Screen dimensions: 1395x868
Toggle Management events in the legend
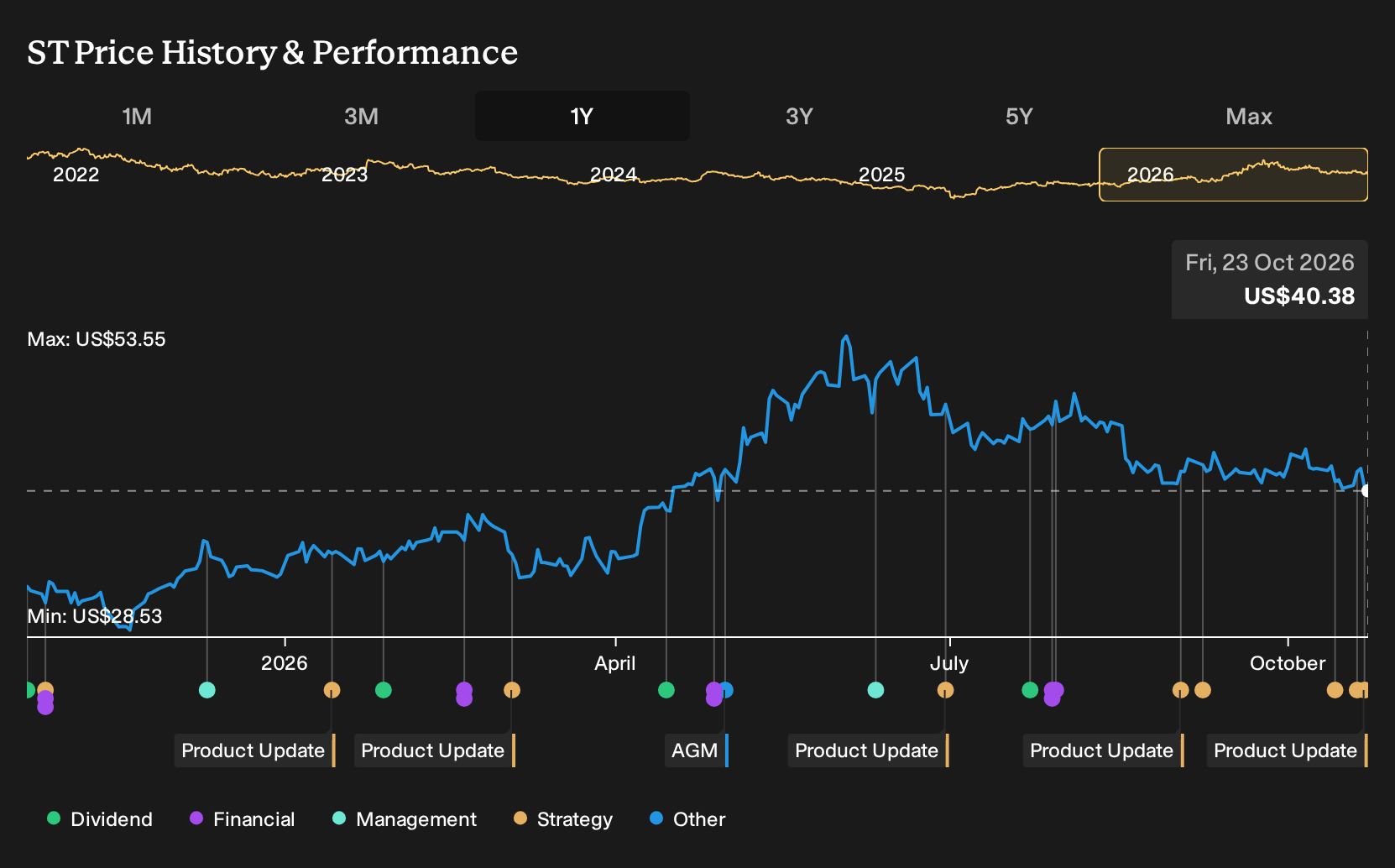coord(405,819)
